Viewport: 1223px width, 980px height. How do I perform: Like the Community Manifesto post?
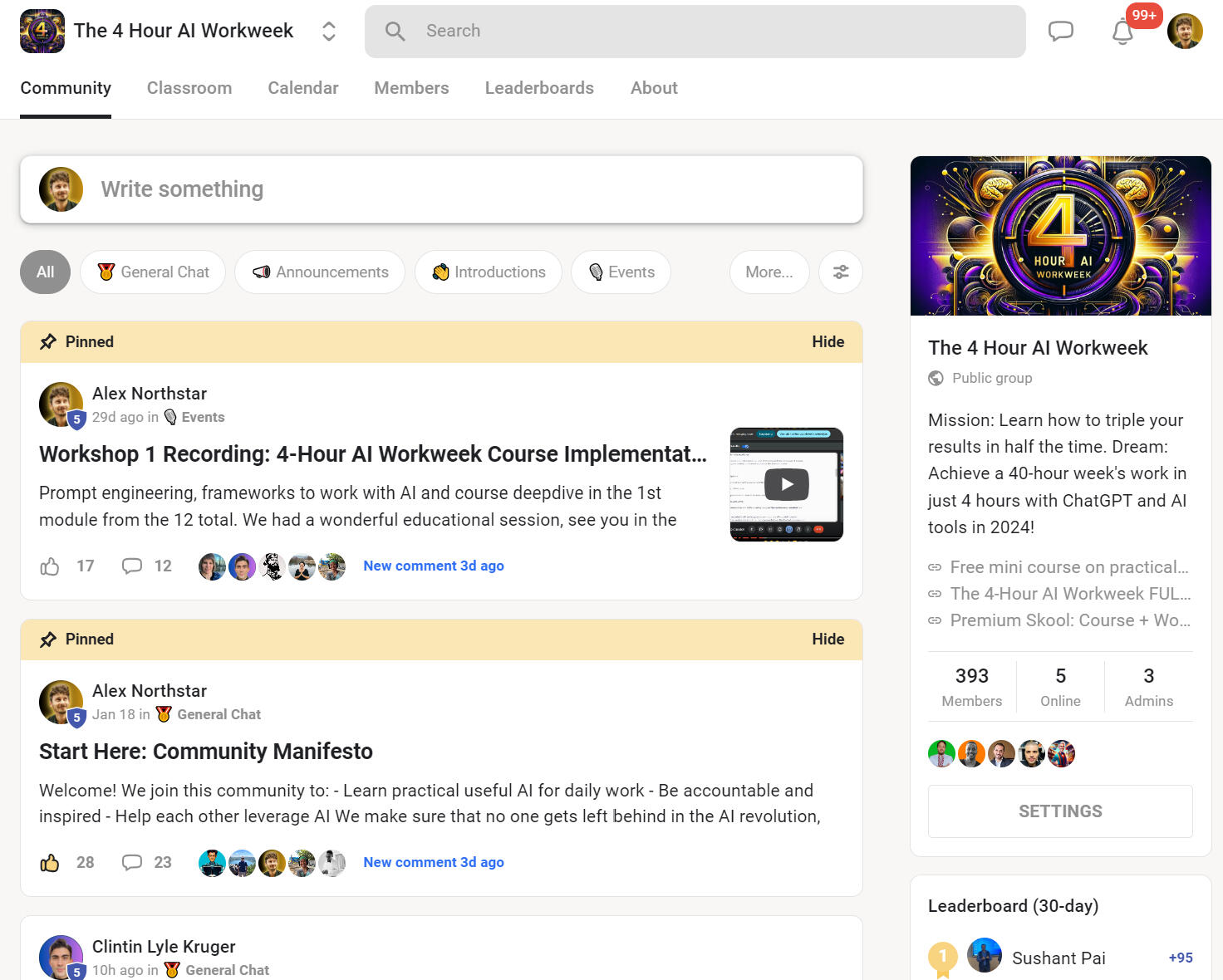(x=50, y=863)
